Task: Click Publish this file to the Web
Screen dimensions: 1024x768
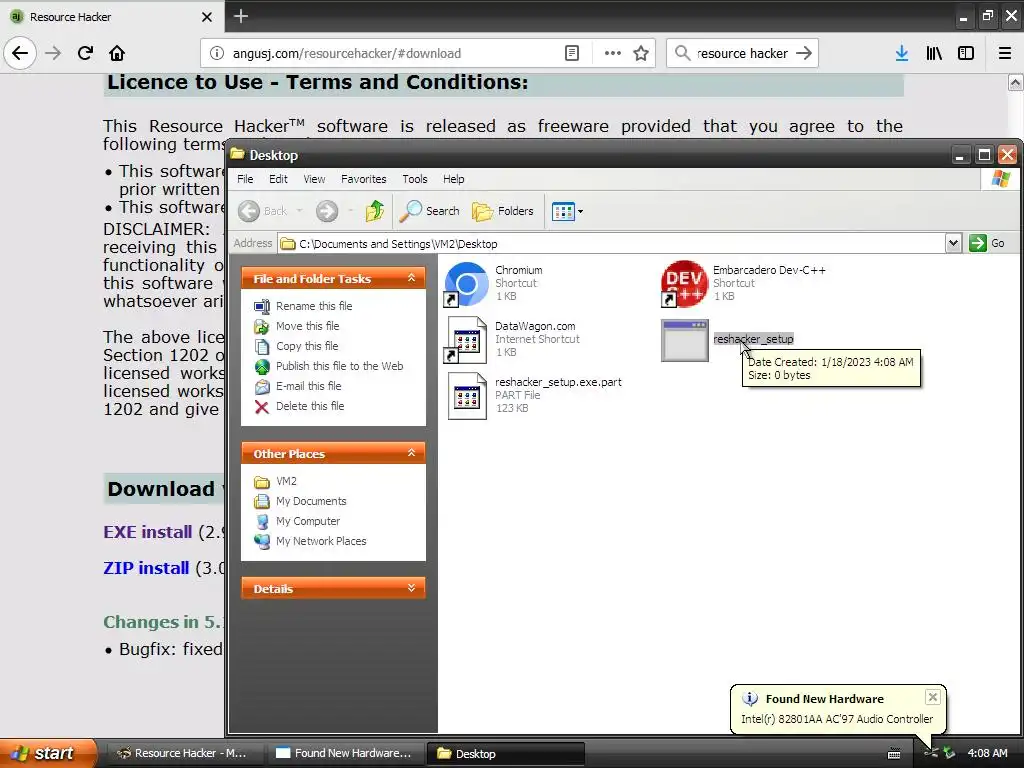Action: (328, 366)
